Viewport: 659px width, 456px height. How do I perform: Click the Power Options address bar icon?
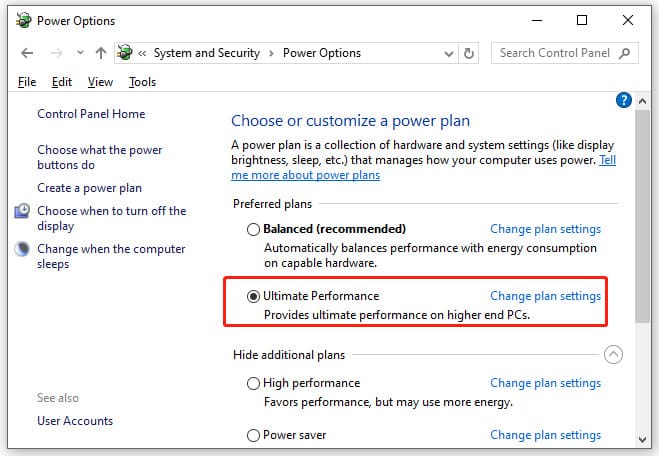point(125,53)
